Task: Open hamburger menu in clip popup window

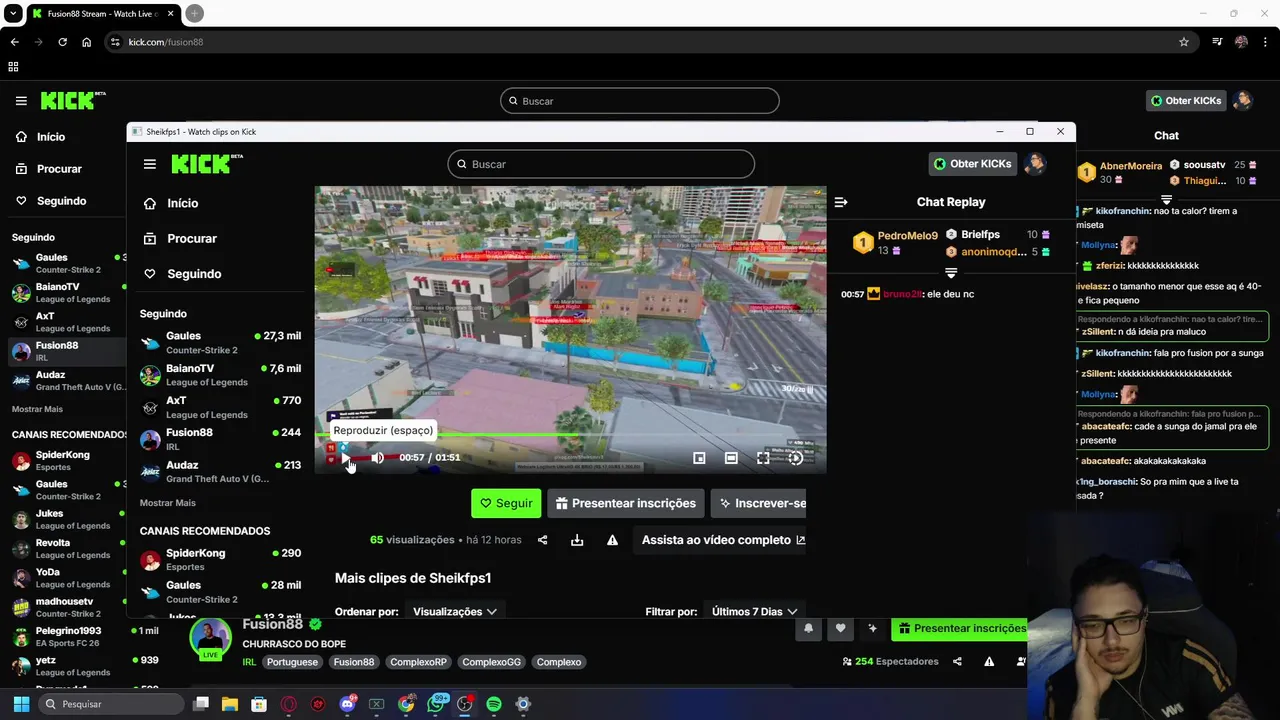Action: click(x=150, y=164)
